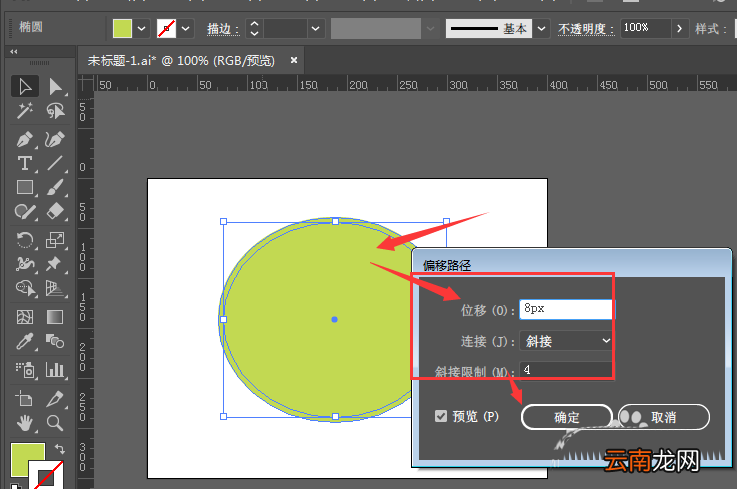The height and width of the screenshot is (489, 737).
Task: Select the Pen tool
Action: pyautogui.click(x=25, y=139)
